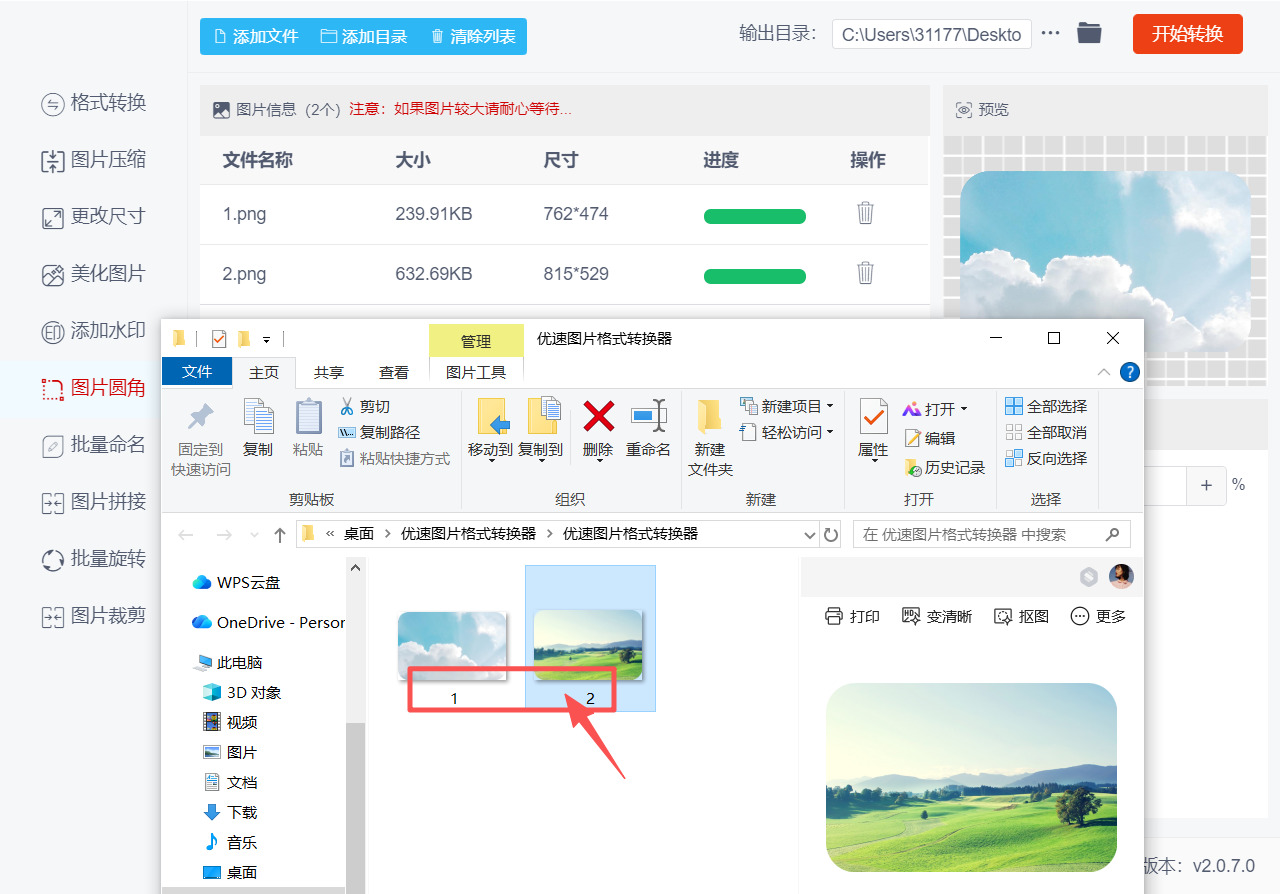1280x894 pixels.
Task: Select the 图片圆角 tool in the sidebar
Action: tap(93, 387)
